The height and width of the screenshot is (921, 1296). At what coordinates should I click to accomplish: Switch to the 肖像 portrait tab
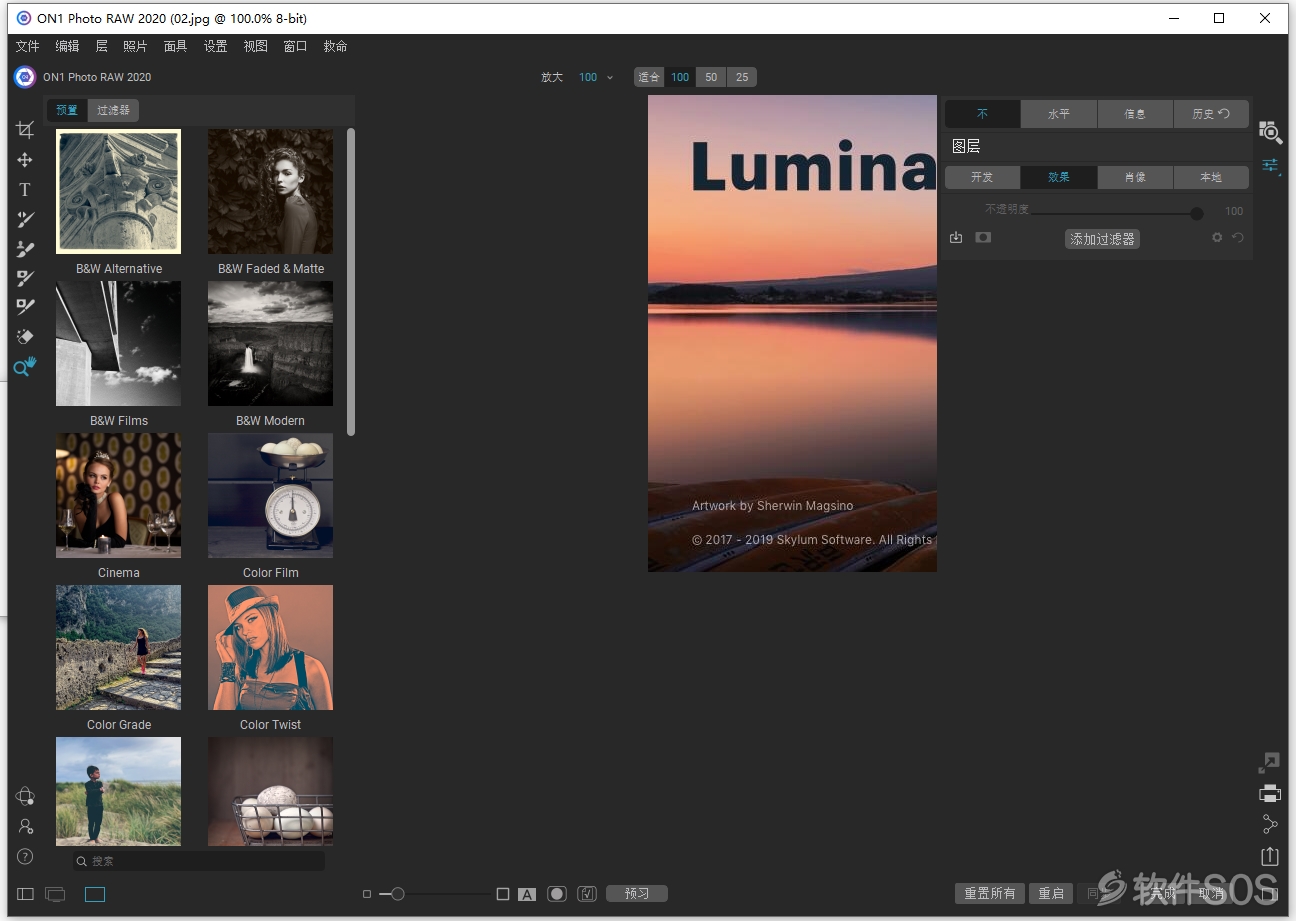click(x=1135, y=177)
